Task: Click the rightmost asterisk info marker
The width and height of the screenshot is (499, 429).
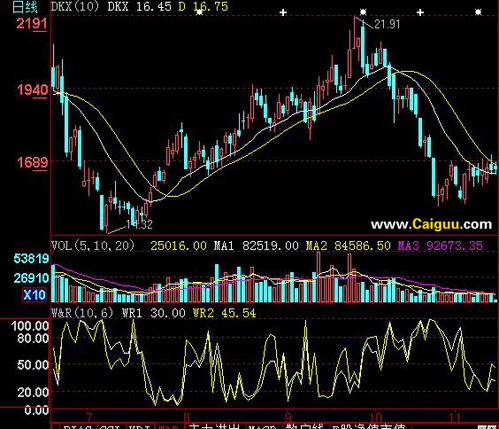Action: (478, 12)
